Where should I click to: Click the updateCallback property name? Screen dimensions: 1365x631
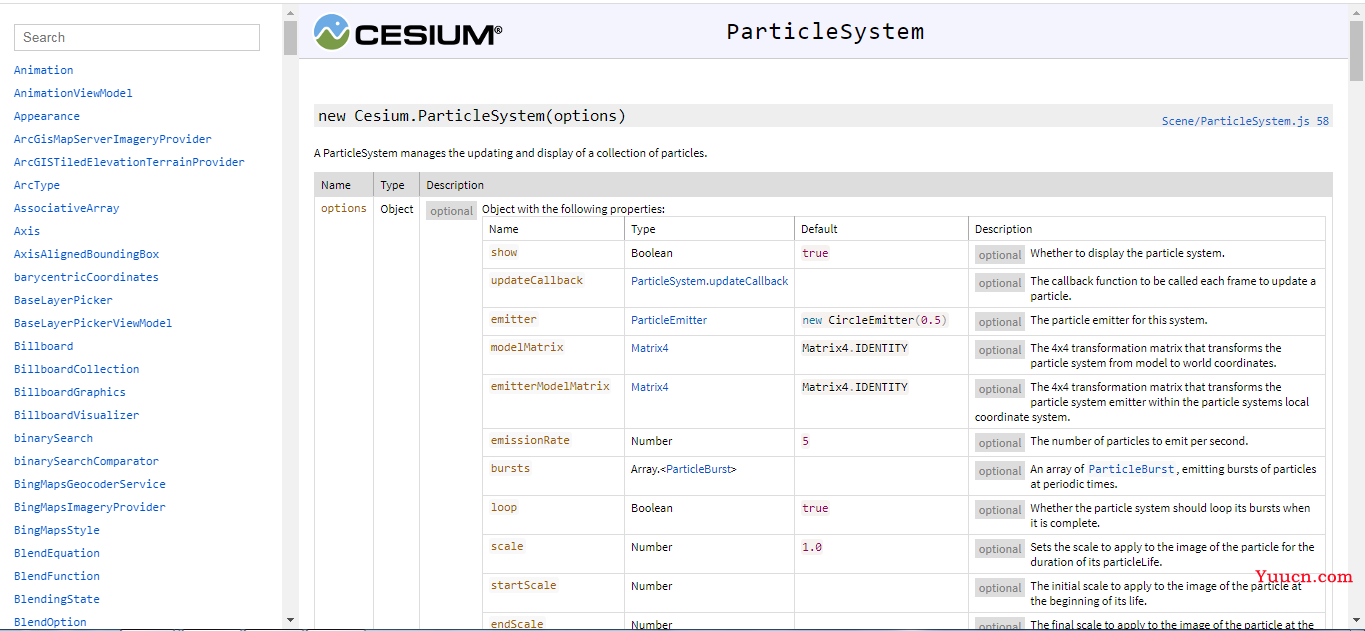click(537, 280)
